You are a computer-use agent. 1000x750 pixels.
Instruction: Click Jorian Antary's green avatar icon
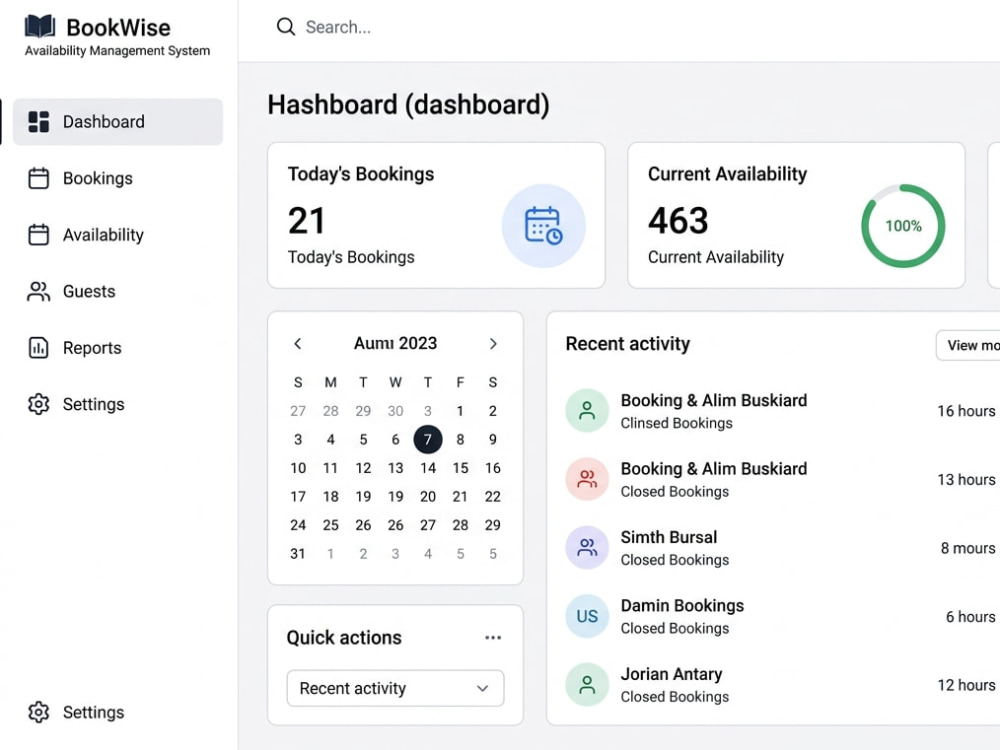[x=587, y=684]
